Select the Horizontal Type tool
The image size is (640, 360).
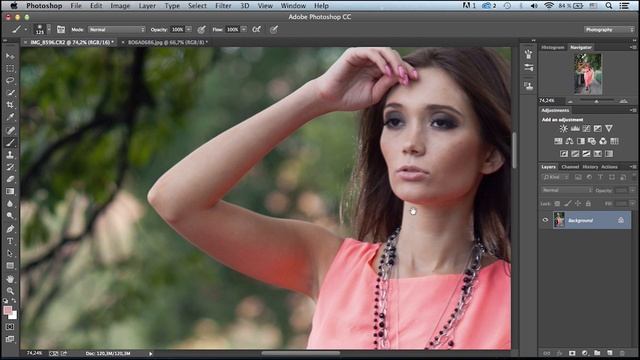pyautogui.click(x=10, y=241)
